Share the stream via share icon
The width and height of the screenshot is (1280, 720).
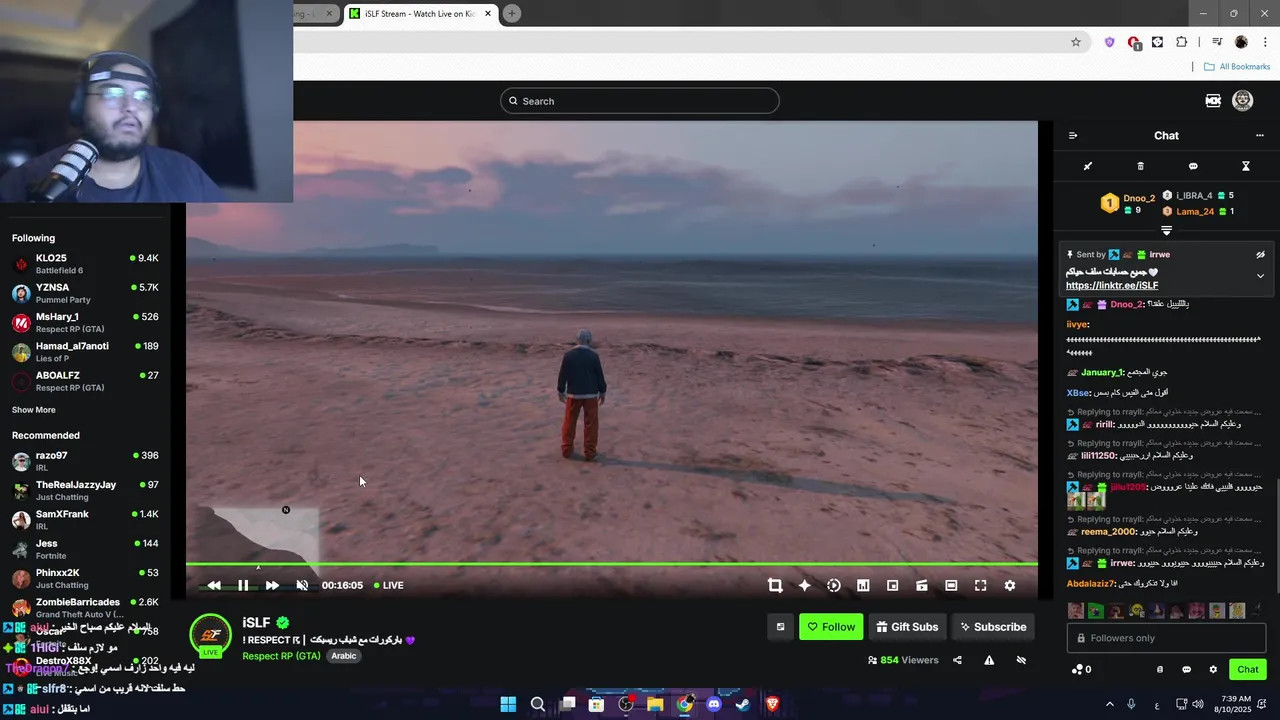pyautogui.click(x=958, y=660)
